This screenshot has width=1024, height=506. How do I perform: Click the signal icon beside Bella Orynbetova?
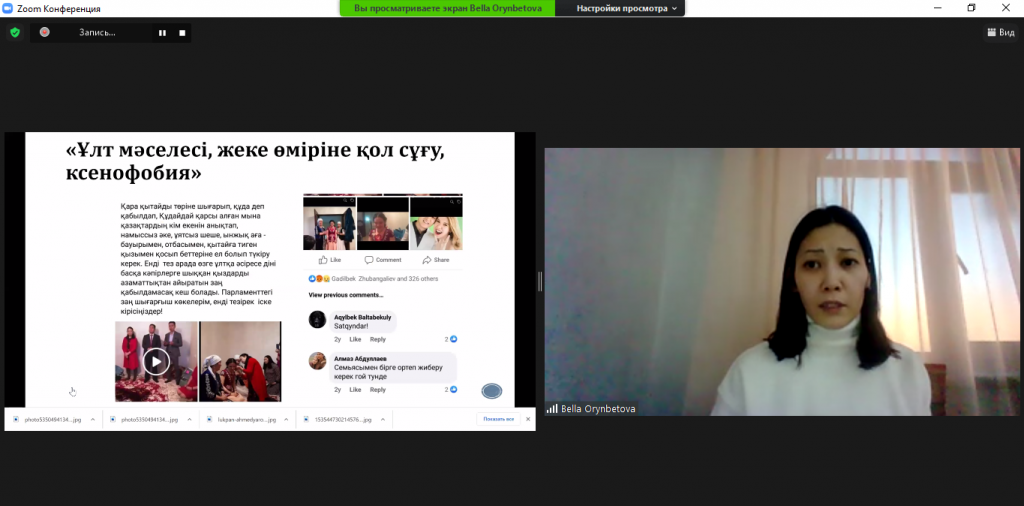click(x=551, y=409)
